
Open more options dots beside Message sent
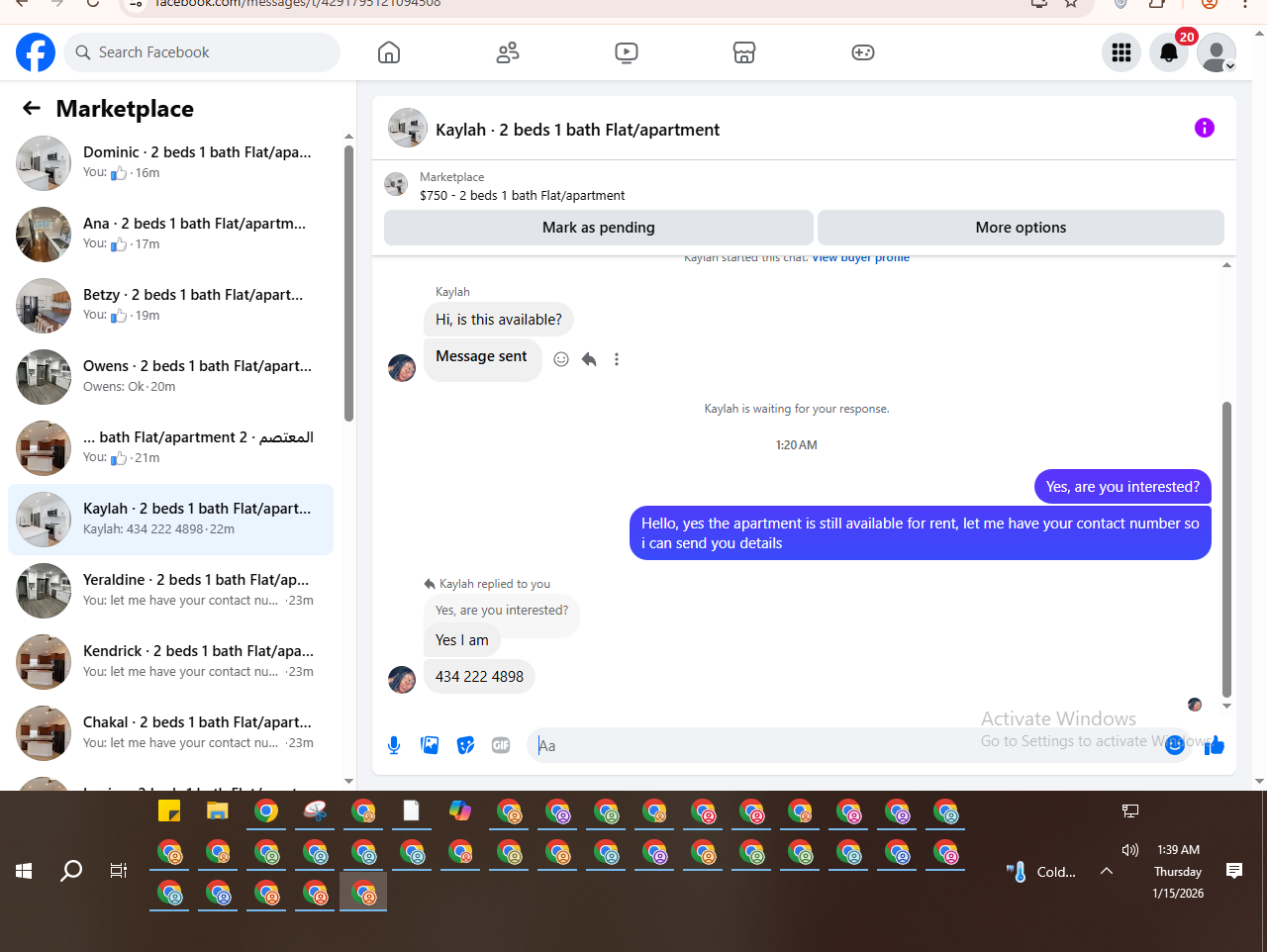[617, 359]
